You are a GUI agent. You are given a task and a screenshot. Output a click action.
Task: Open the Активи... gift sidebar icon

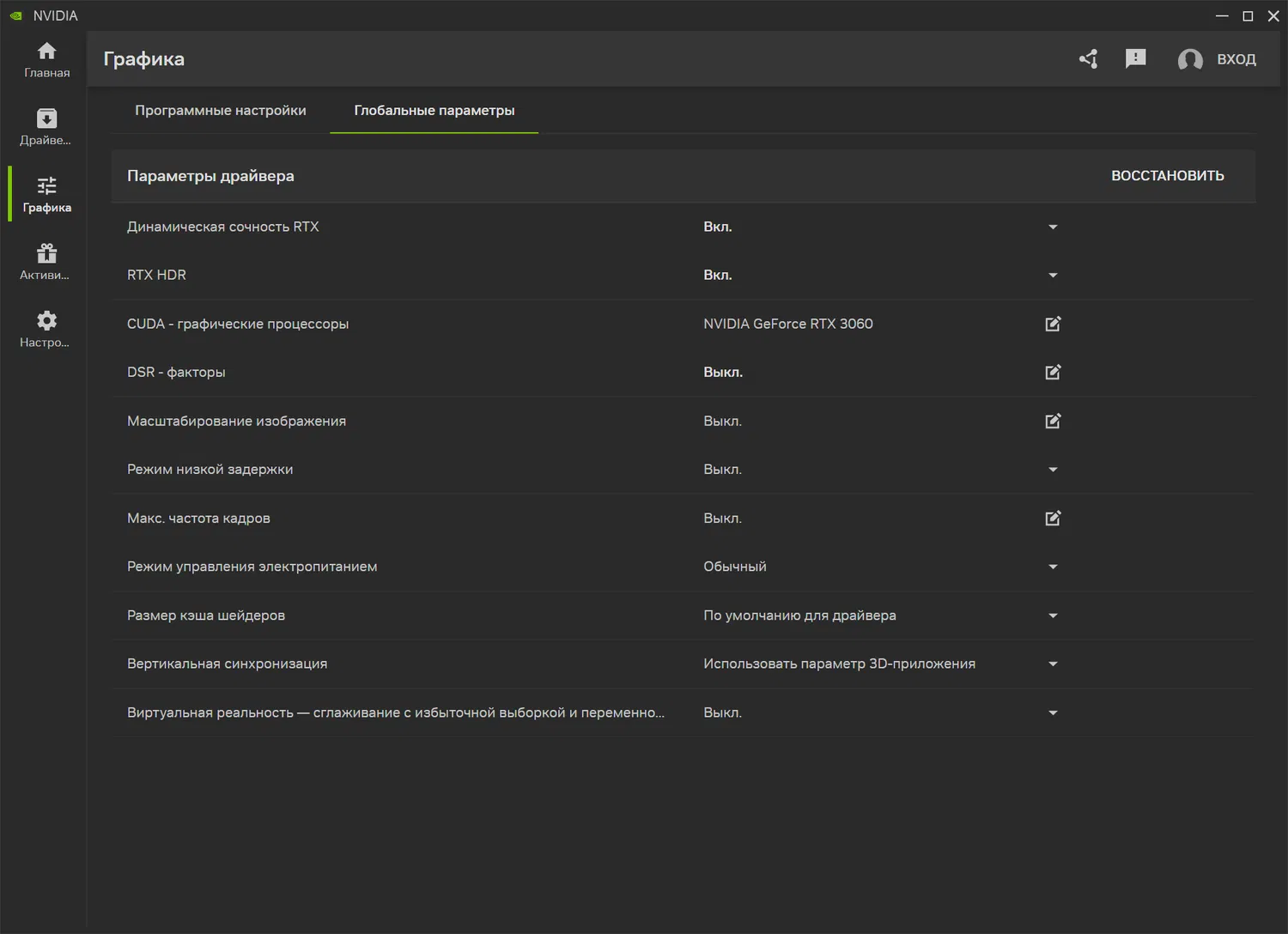(46, 261)
